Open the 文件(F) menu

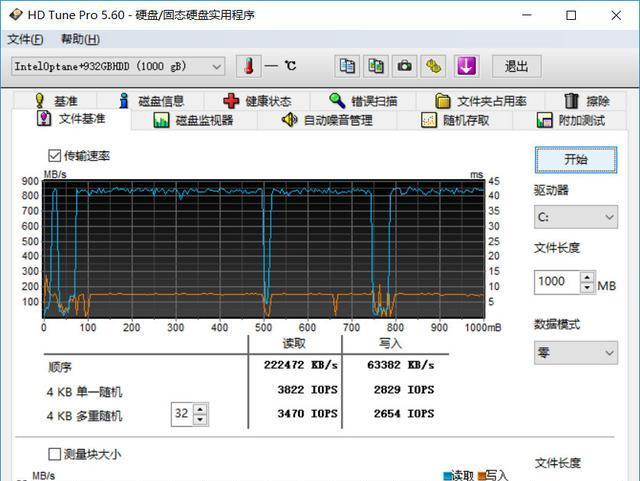tap(25, 39)
